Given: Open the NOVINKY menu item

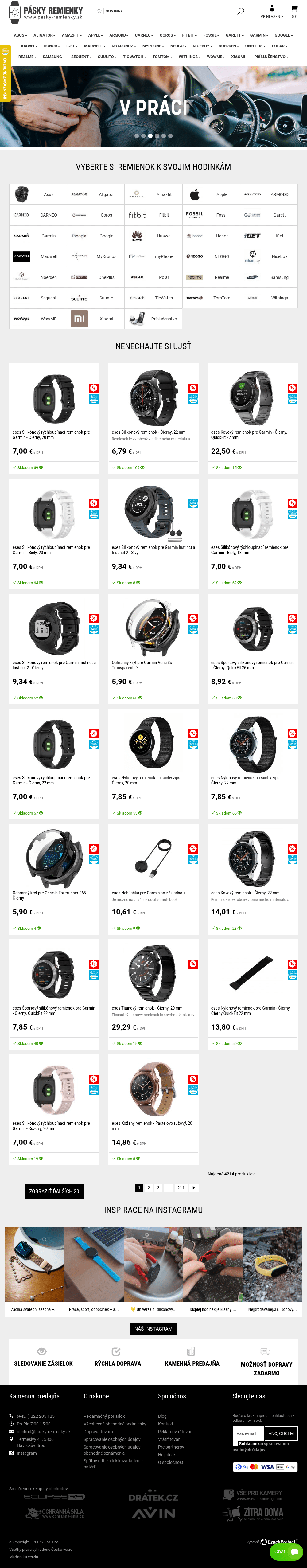Looking at the screenshot, I should 114,11.
